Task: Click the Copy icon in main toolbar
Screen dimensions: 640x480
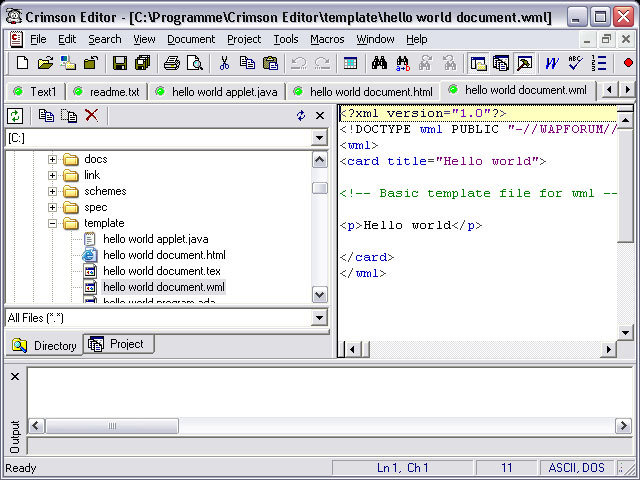Action: click(247, 63)
